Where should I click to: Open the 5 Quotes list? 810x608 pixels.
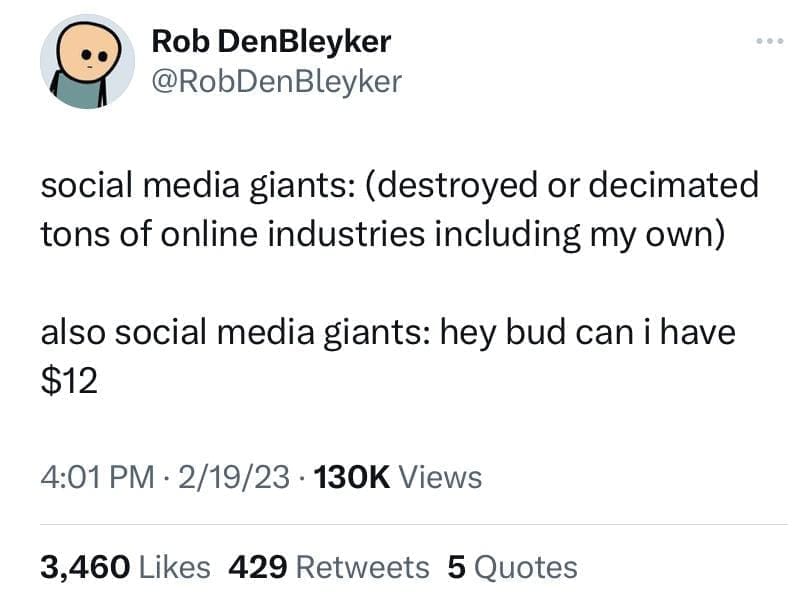pyautogui.click(x=512, y=567)
